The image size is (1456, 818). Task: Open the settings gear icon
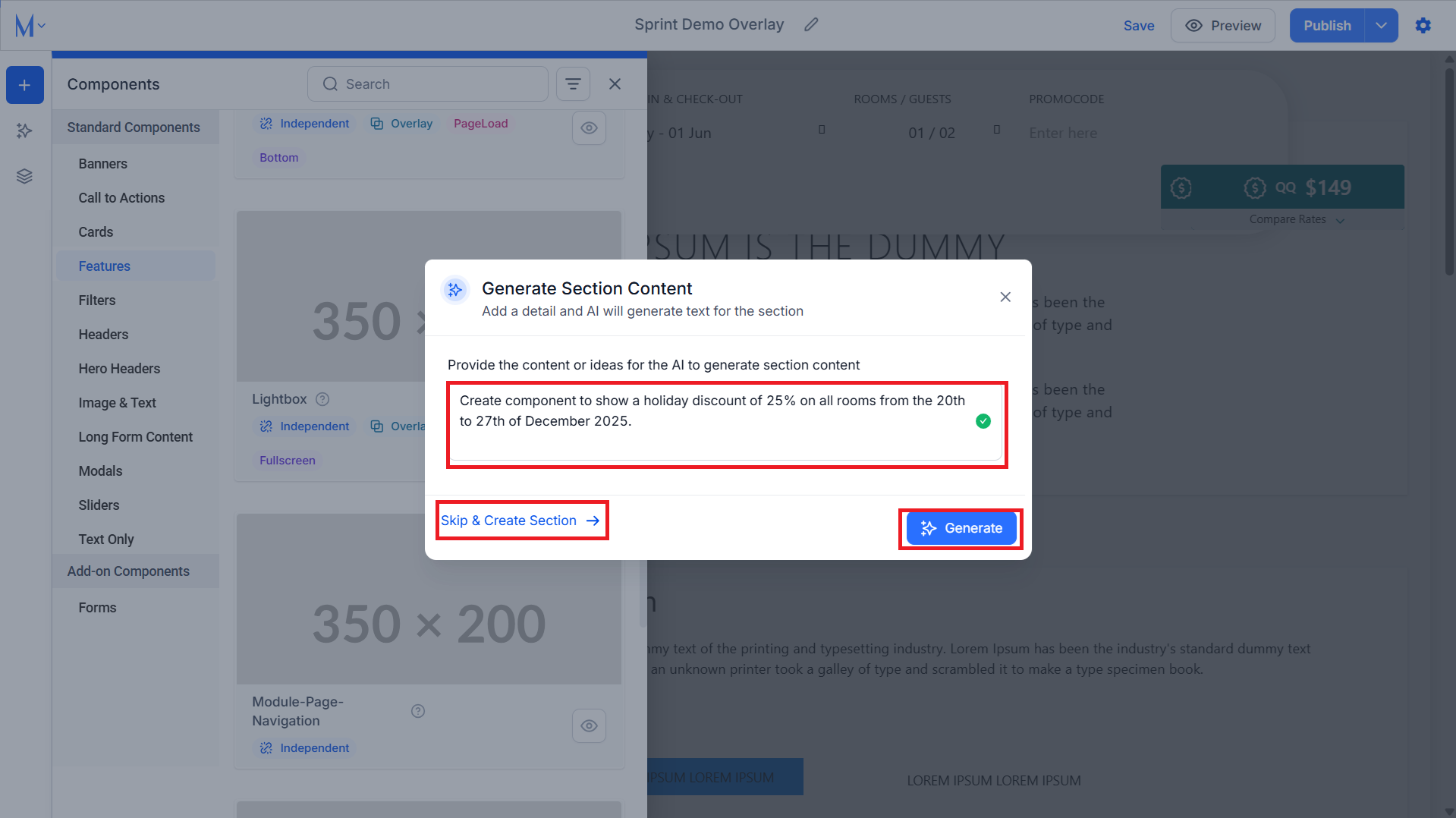[1423, 26]
